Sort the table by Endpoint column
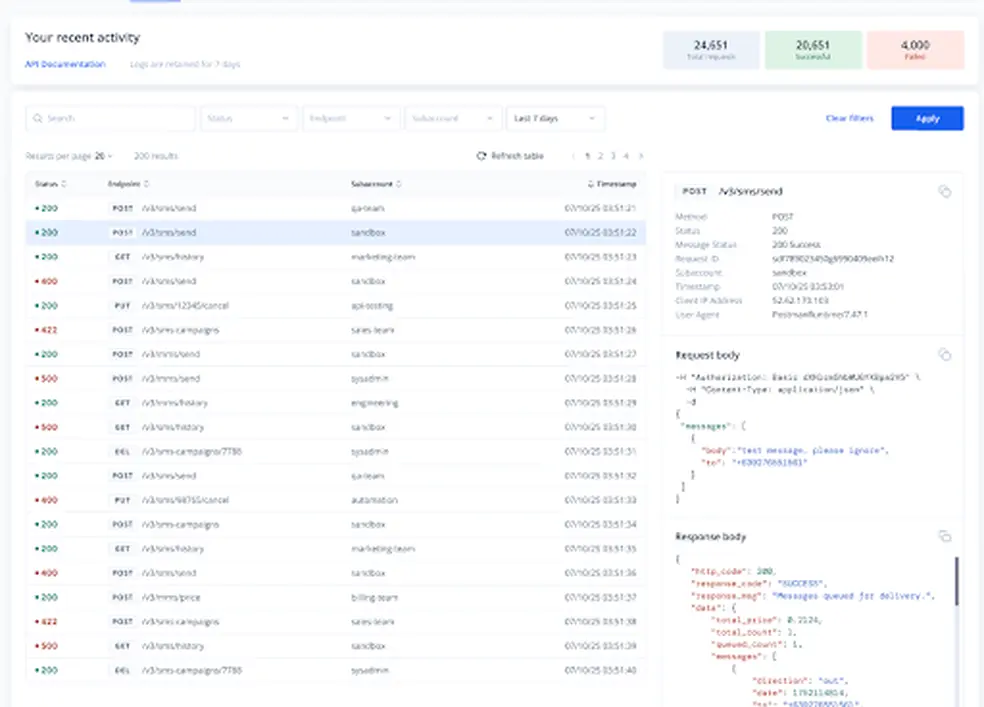The image size is (984, 707). click(x=128, y=184)
